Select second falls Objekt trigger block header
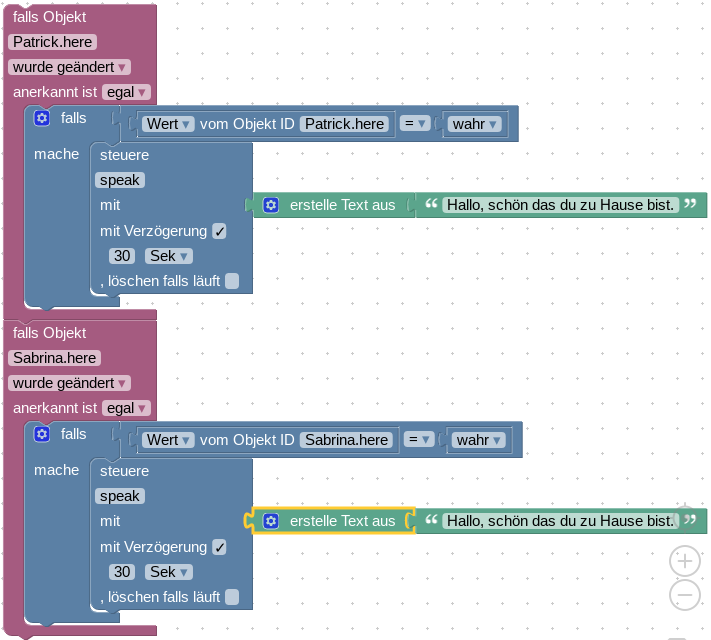 [x=49, y=333]
